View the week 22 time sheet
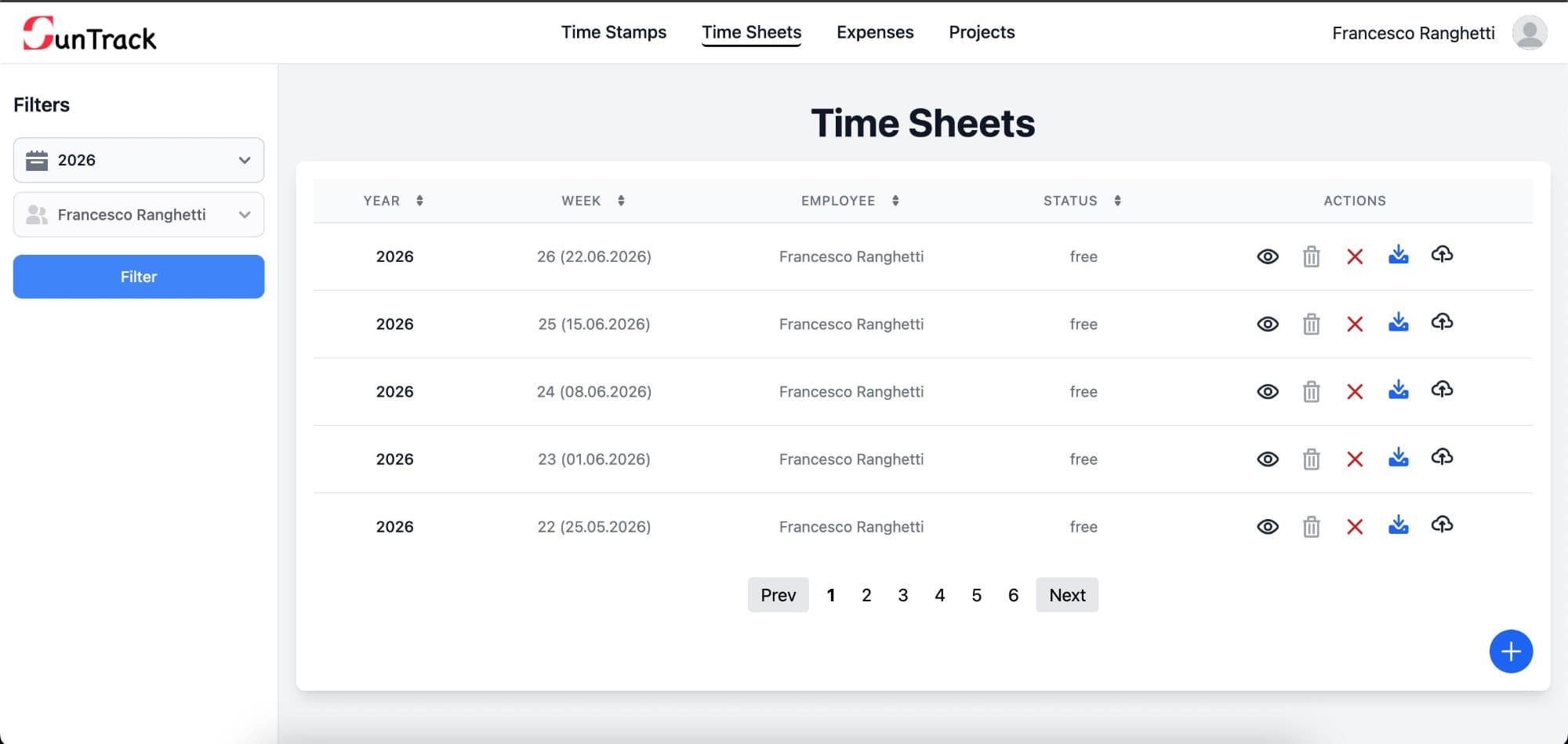The image size is (1568, 744). click(x=1268, y=526)
